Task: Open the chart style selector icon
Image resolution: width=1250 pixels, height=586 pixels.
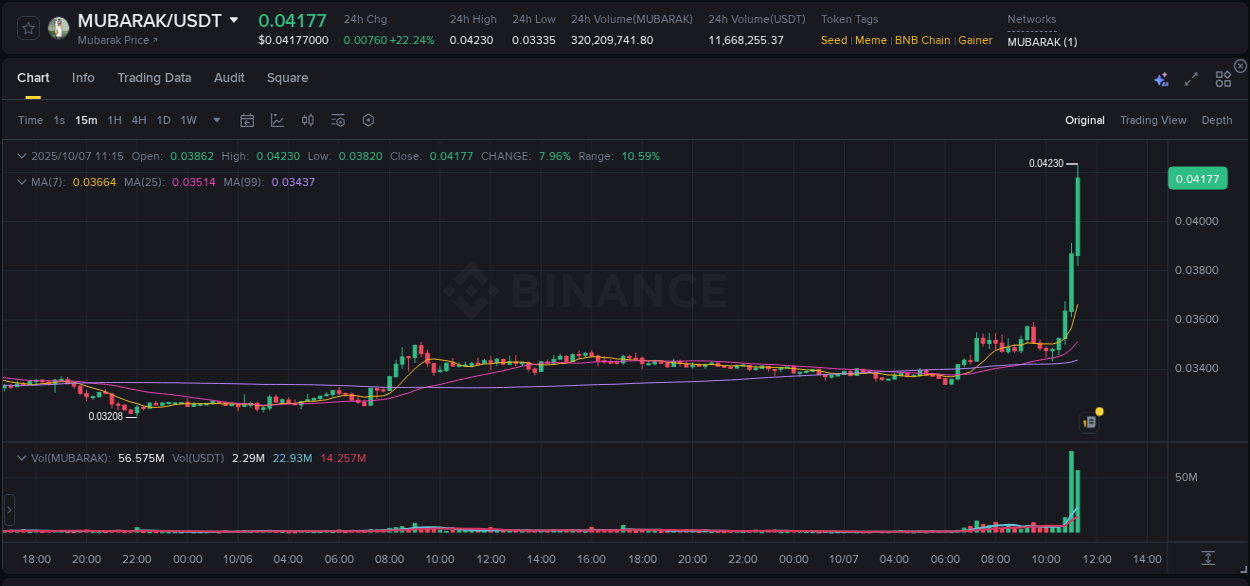Action: click(277, 120)
